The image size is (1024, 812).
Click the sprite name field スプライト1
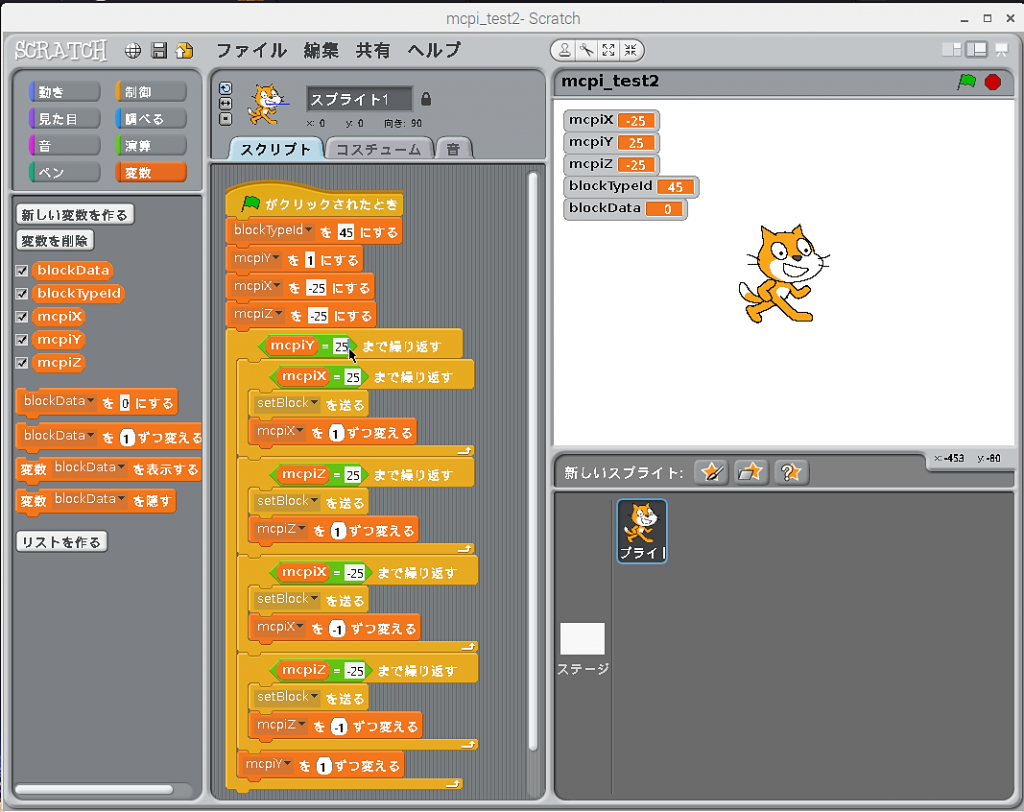[359, 99]
